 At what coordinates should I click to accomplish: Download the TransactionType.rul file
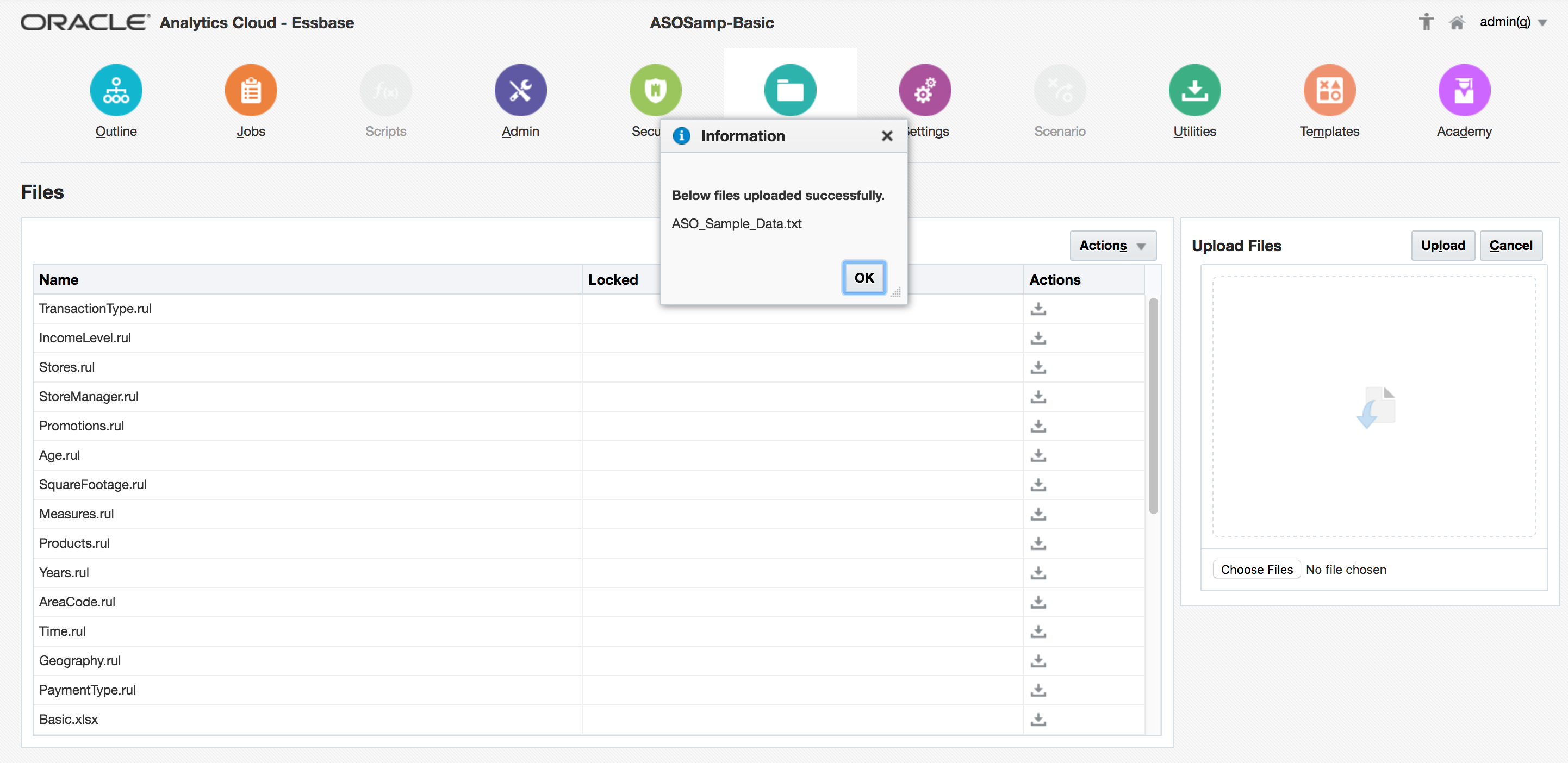1038,309
